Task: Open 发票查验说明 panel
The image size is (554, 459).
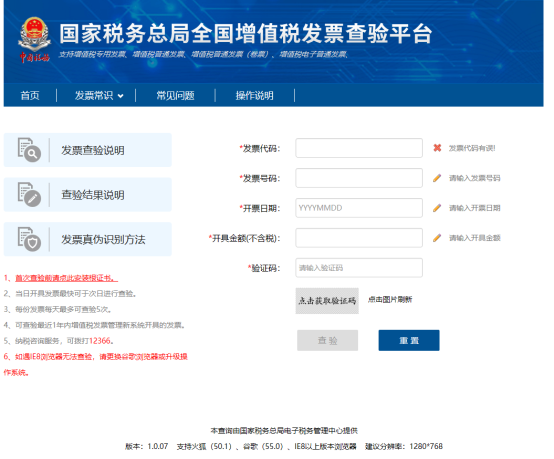Action: pyautogui.click(x=88, y=150)
